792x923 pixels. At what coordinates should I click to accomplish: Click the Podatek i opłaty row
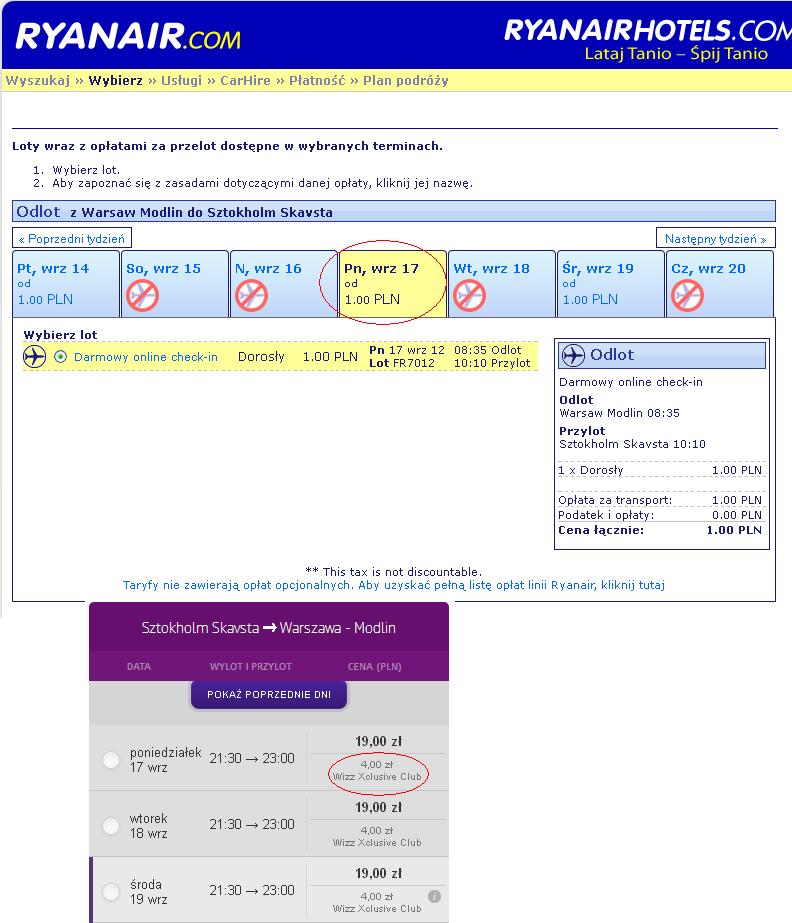660,515
